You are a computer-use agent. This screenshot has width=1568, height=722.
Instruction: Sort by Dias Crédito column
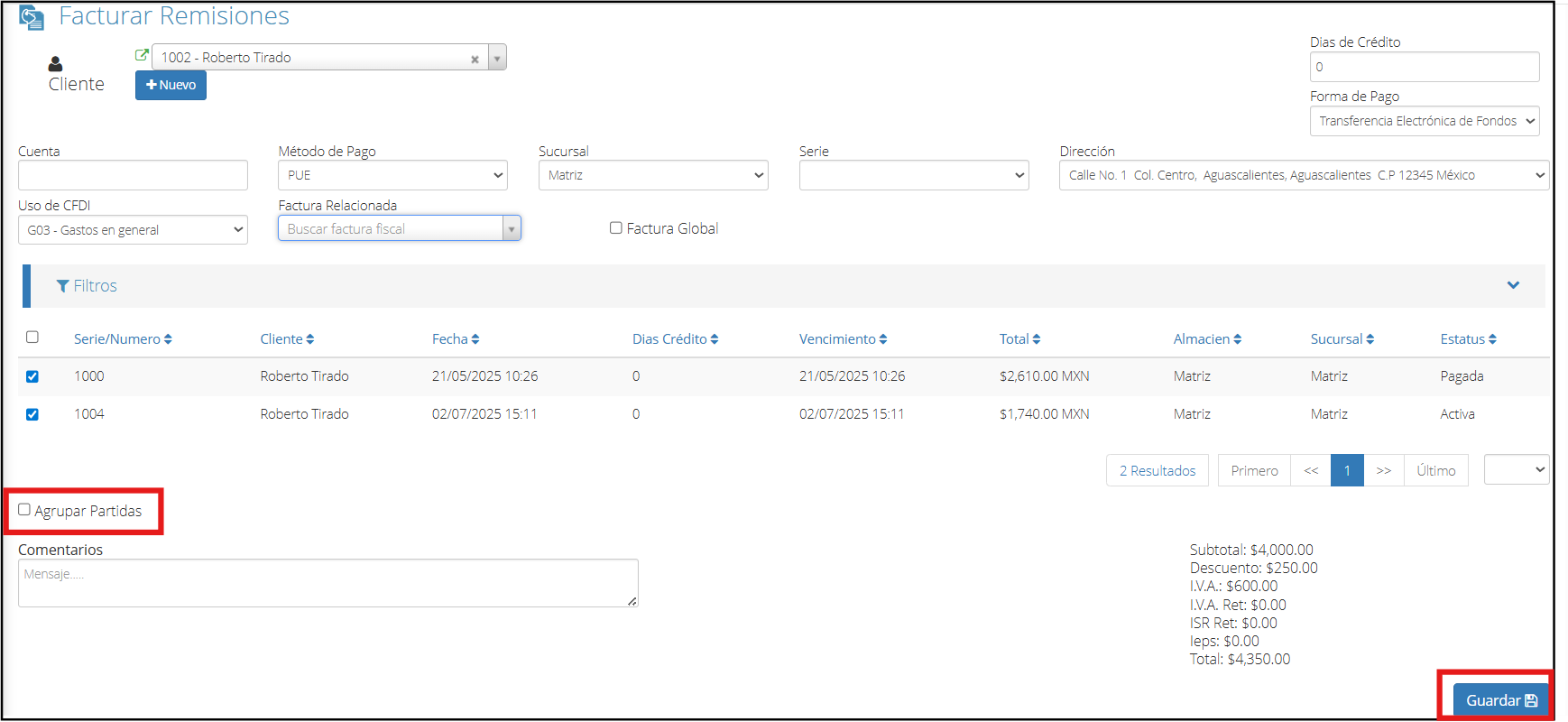tap(675, 339)
